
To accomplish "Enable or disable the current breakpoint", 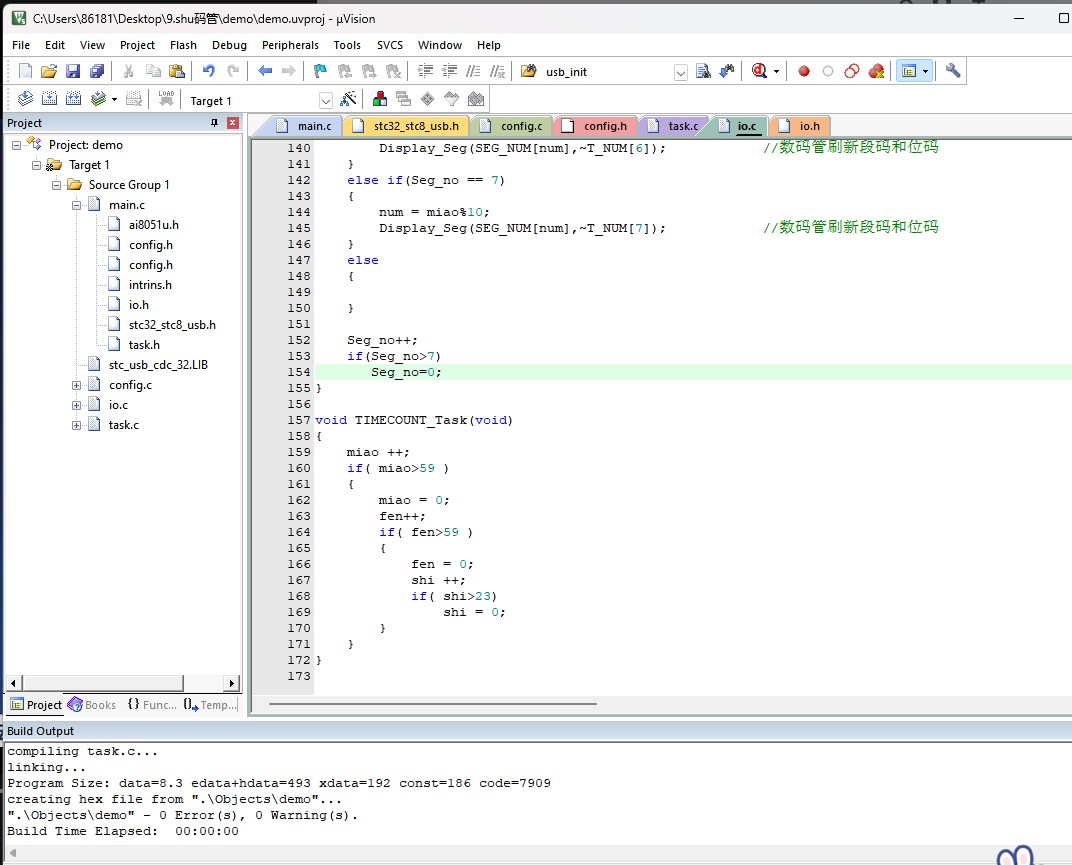I will 828,71.
